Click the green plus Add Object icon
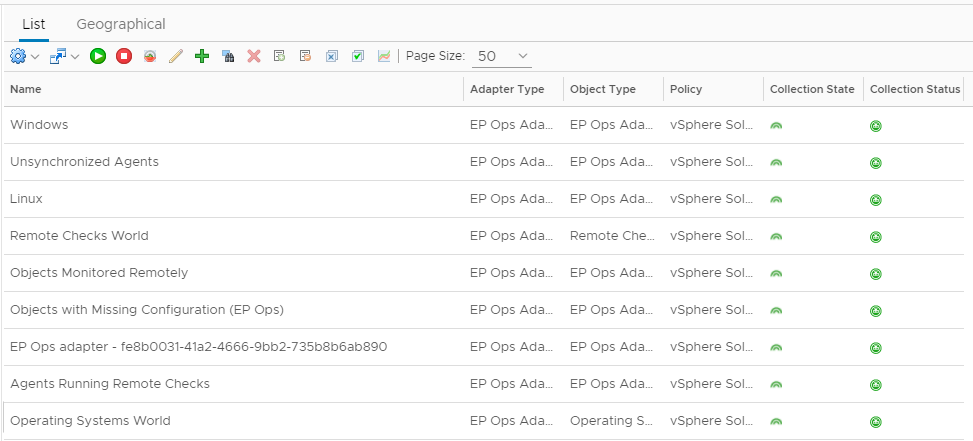This screenshot has height=441, width=973. click(202, 57)
